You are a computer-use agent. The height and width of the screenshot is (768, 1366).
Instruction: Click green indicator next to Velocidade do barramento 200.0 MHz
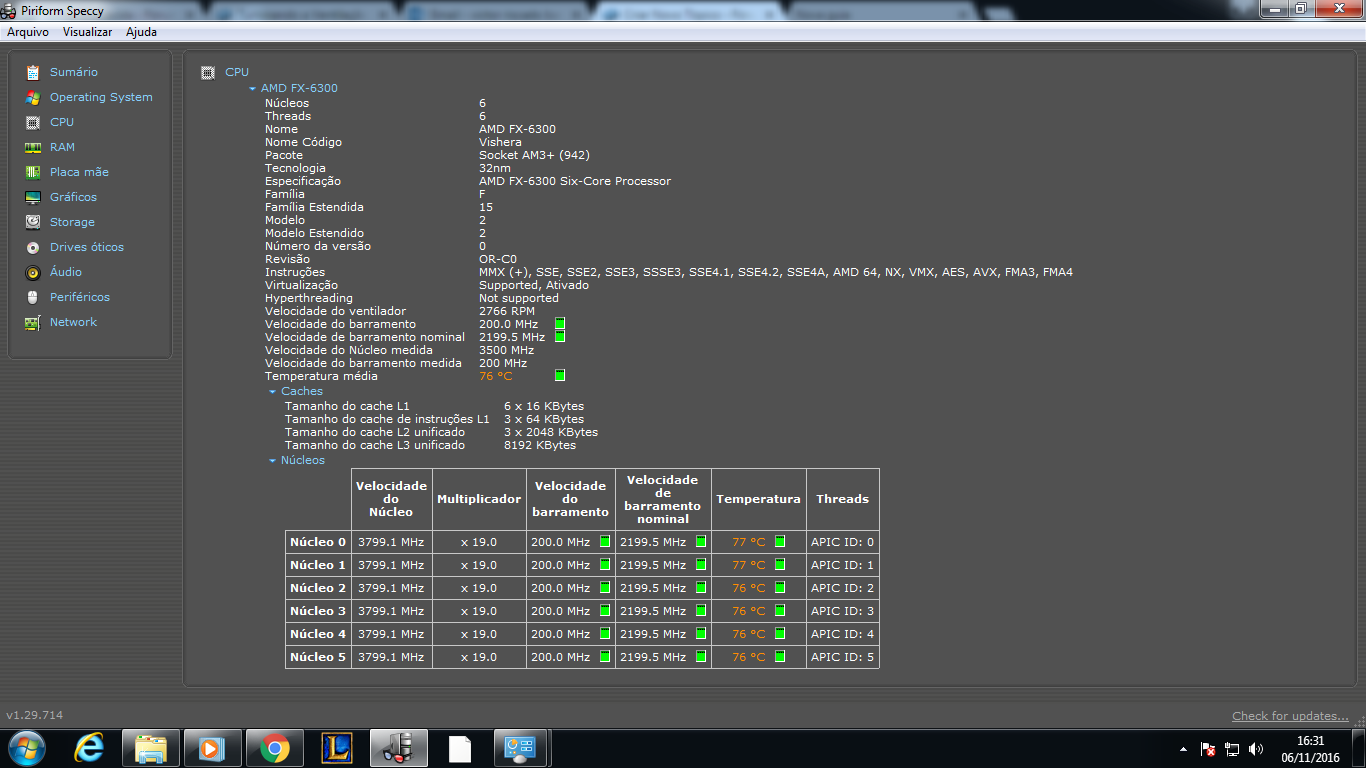click(x=560, y=324)
